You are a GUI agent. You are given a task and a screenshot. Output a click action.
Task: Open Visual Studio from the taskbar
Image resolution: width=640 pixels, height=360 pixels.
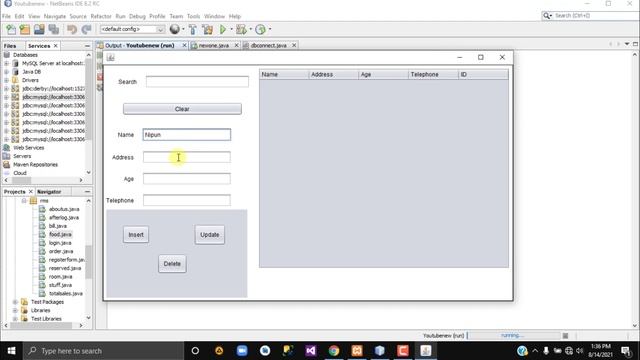(311, 351)
